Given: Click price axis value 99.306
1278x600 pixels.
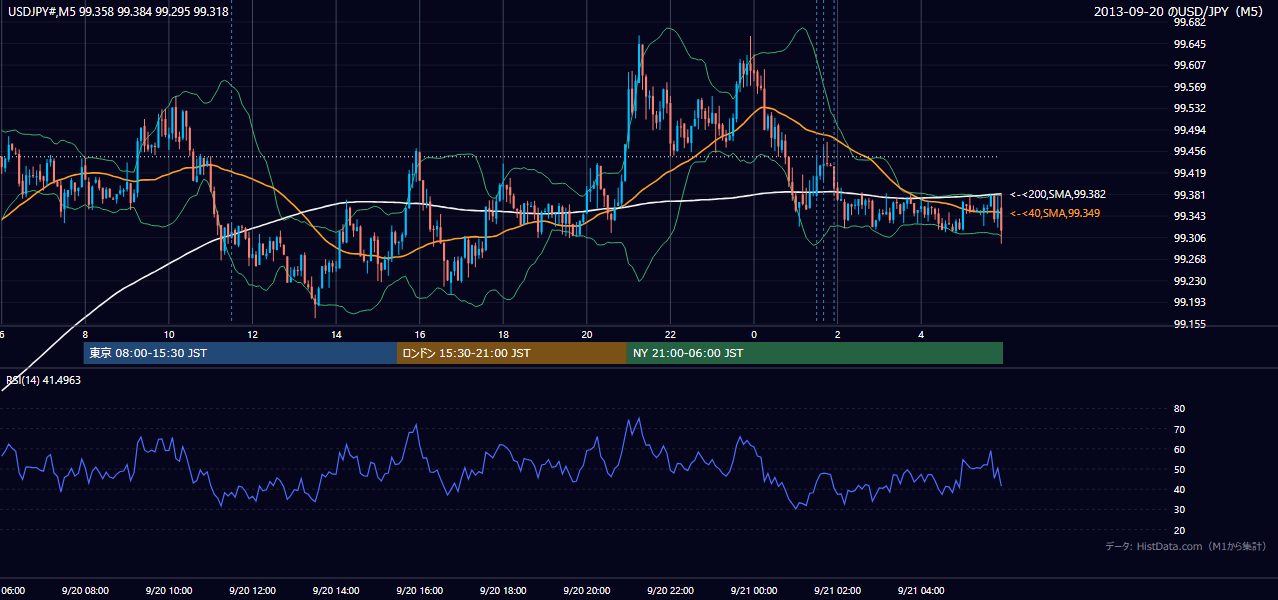Looking at the screenshot, I should 1189,238.
